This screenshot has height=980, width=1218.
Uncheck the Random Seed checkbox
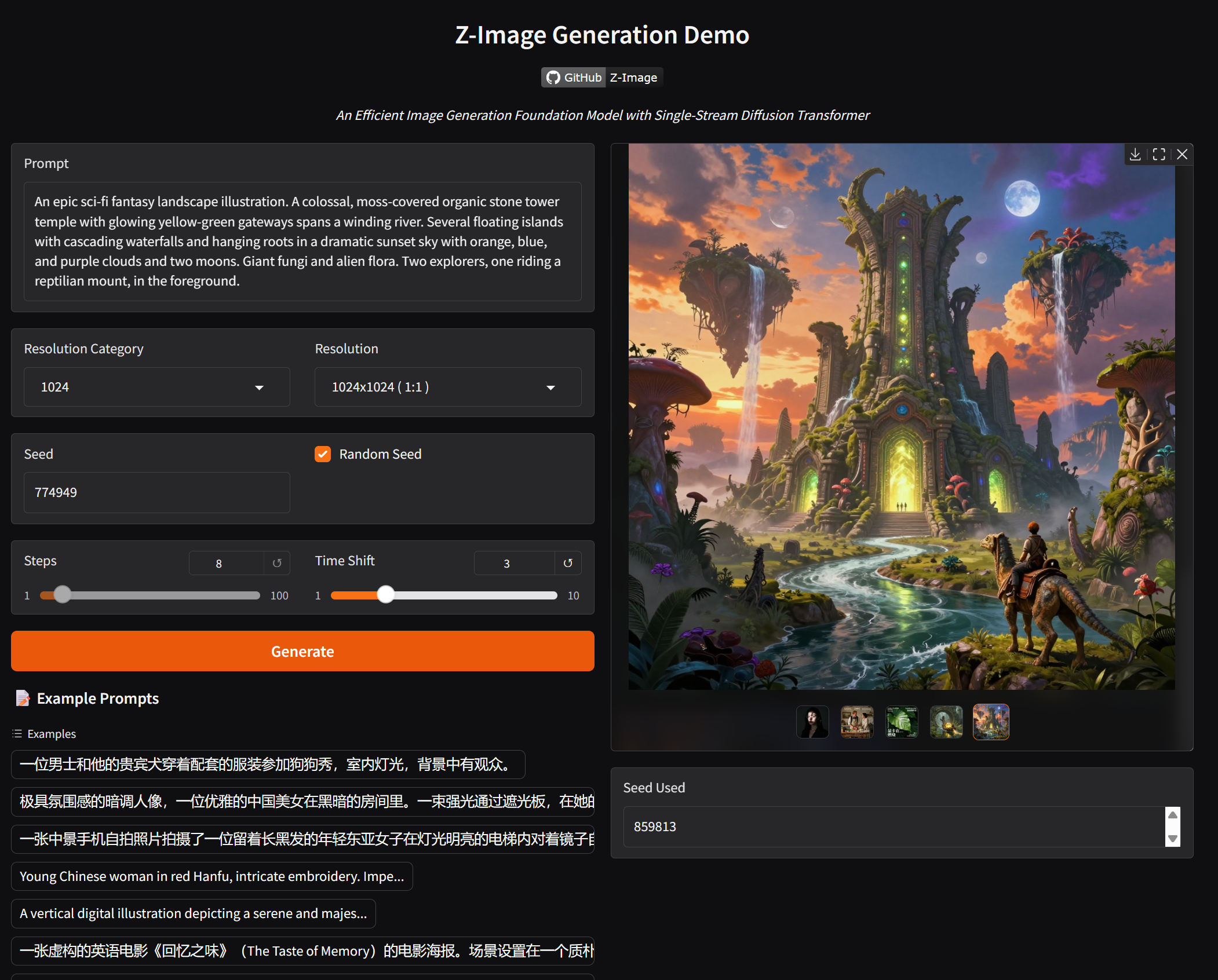coord(323,454)
